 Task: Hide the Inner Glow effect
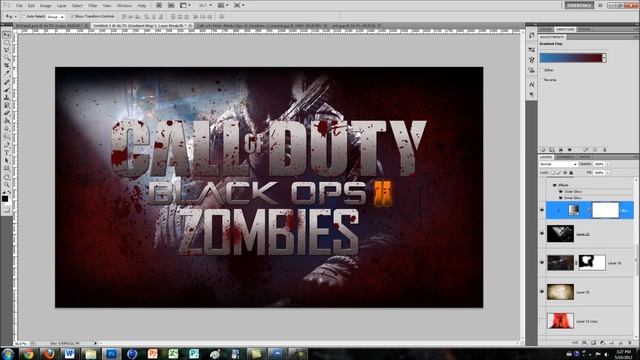tap(560, 198)
